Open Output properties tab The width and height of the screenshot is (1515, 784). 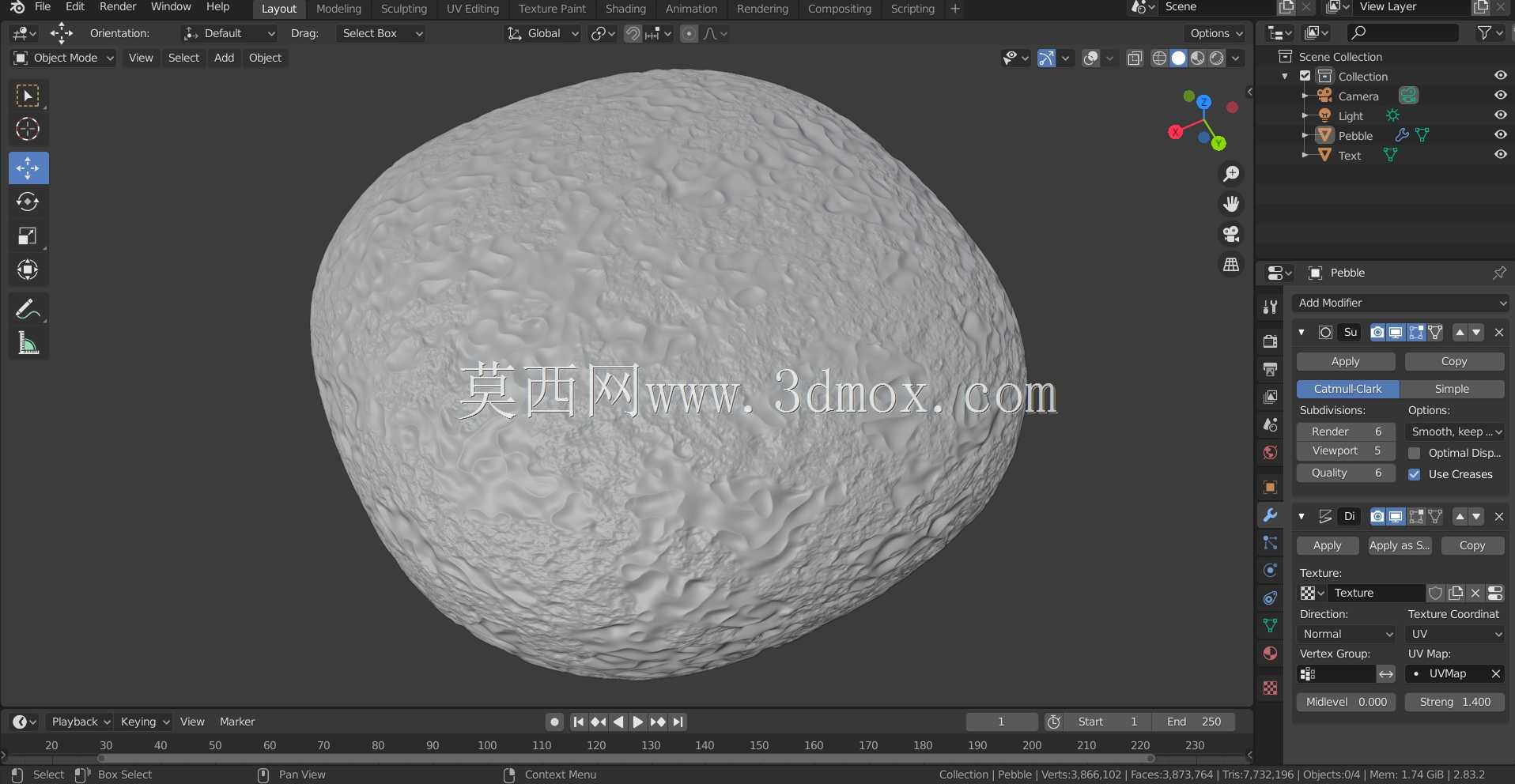coord(1270,369)
